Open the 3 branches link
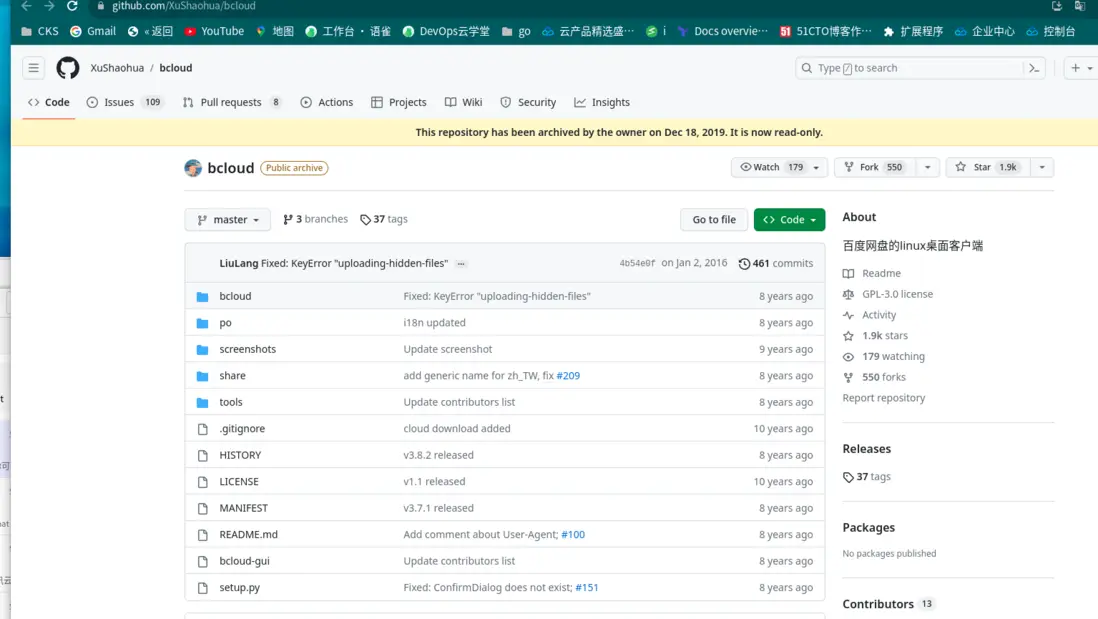 coord(315,219)
